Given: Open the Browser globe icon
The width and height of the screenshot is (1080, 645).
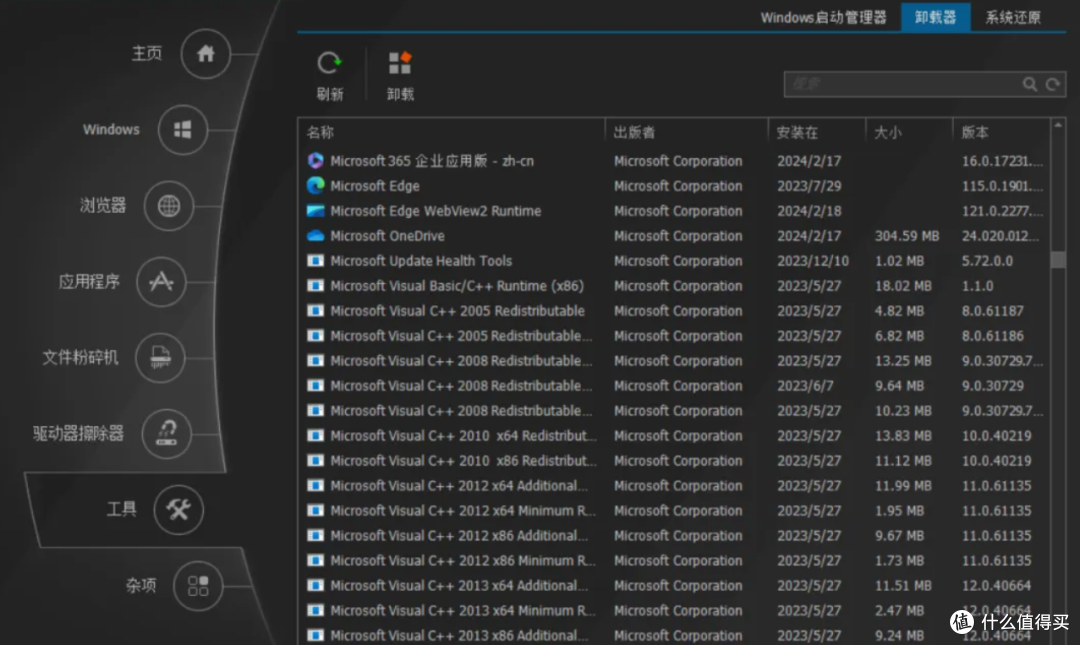Looking at the screenshot, I should coord(169,205).
